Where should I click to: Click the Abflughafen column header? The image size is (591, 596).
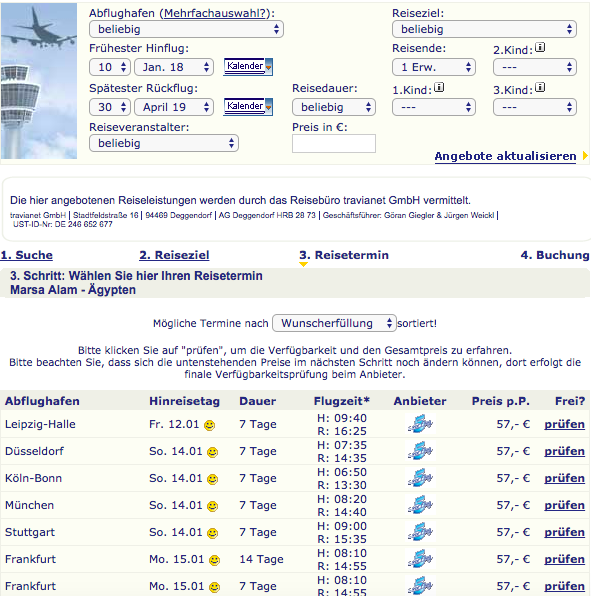pos(42,401)
